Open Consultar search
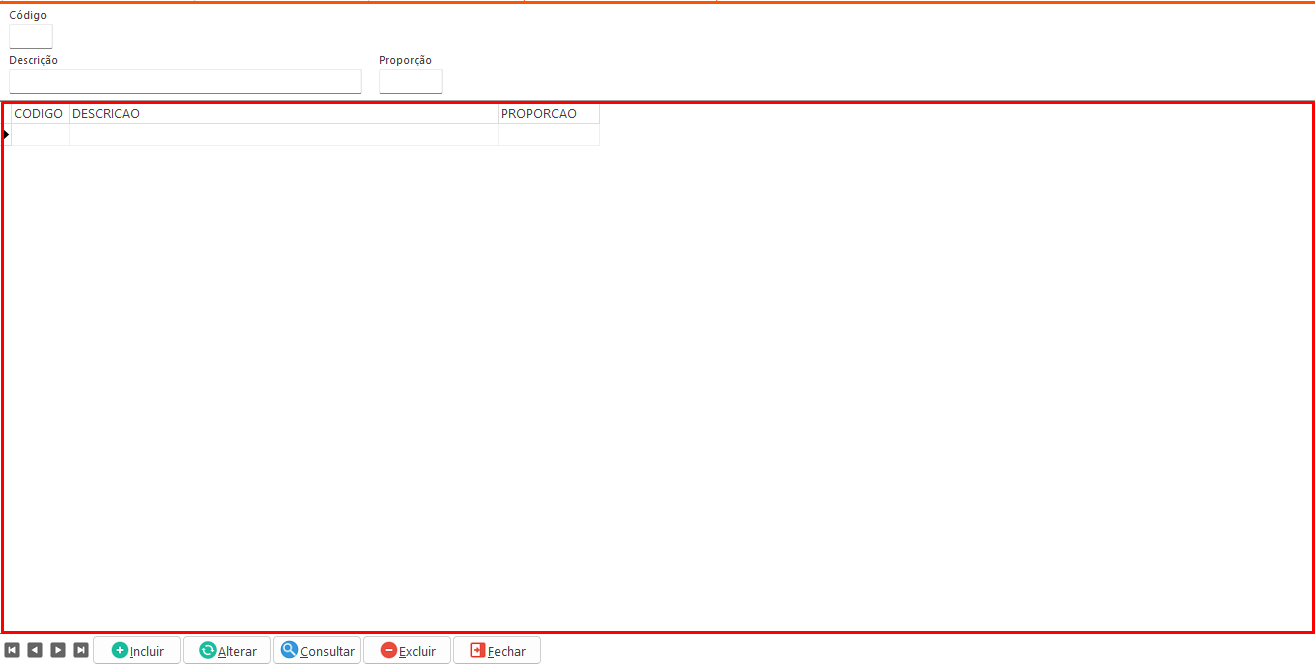The height and width of the screenshot is (664, 1315). 317,650
